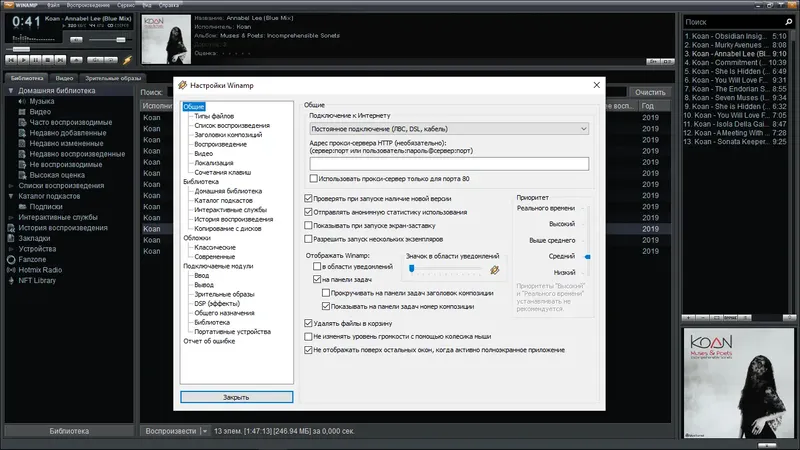Viewport: 800px width, 450px height.
Task: Click the Музыка speaker icon in the library
Action: 22,101
